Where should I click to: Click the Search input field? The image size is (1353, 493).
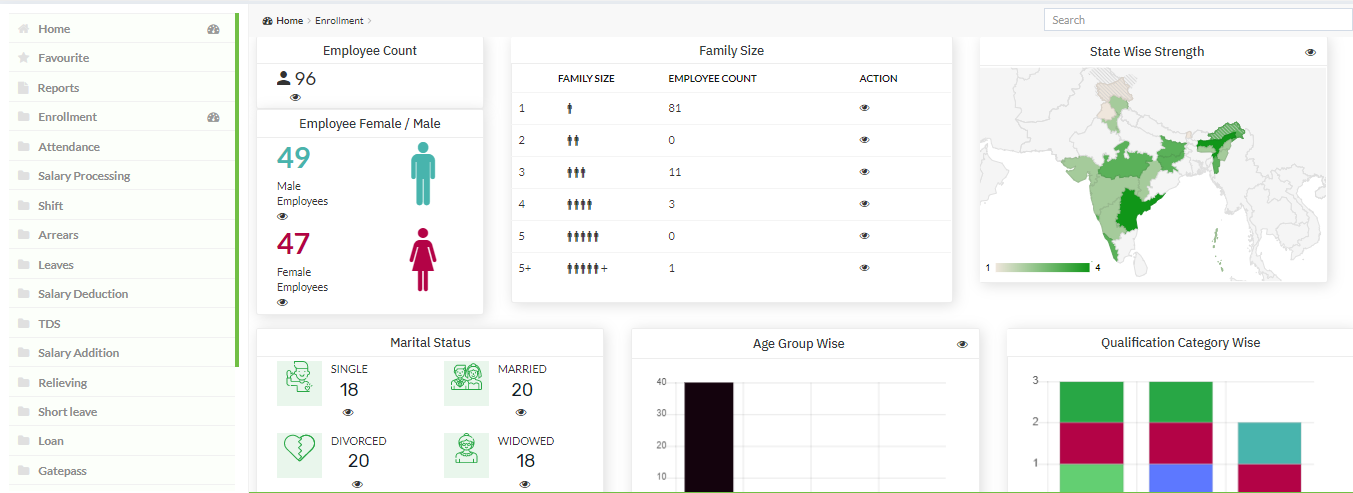coord(1198,20)
